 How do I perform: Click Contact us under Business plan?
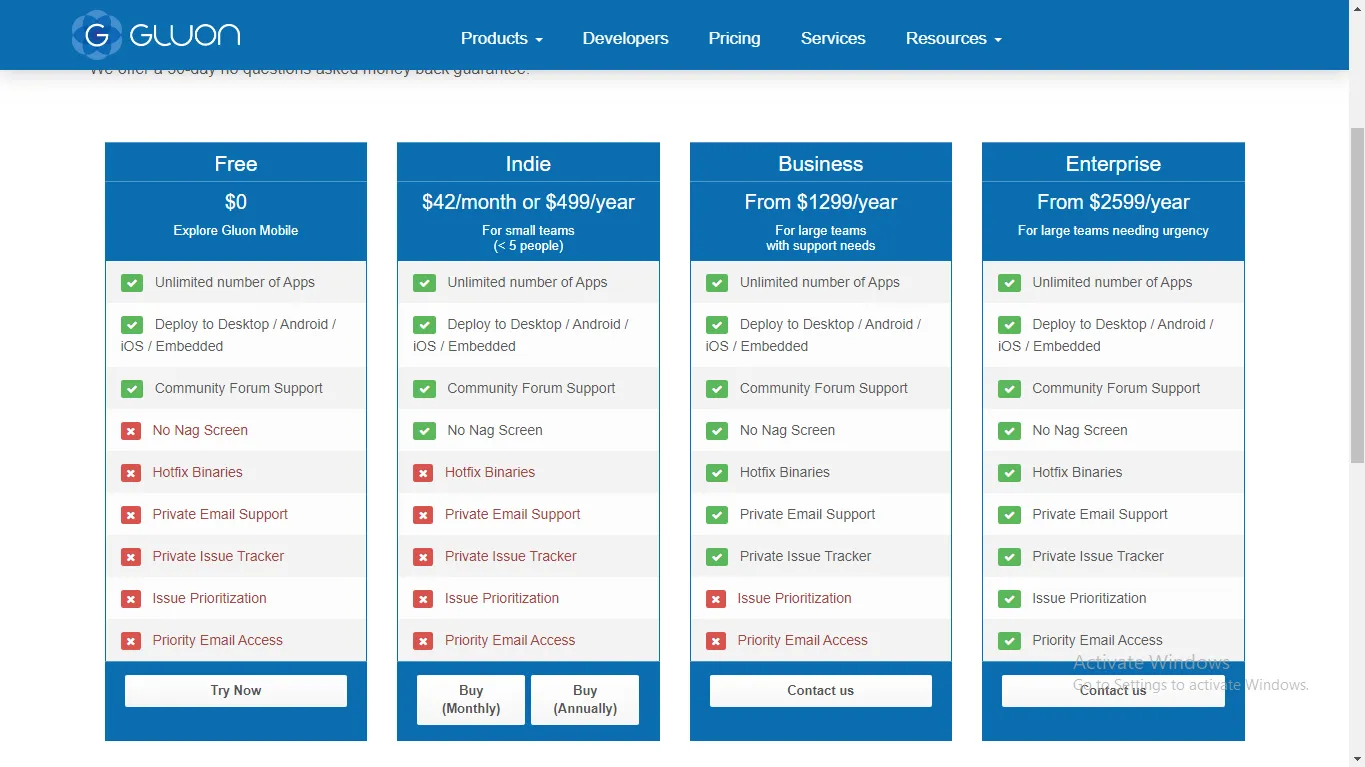tap(821, 691)
